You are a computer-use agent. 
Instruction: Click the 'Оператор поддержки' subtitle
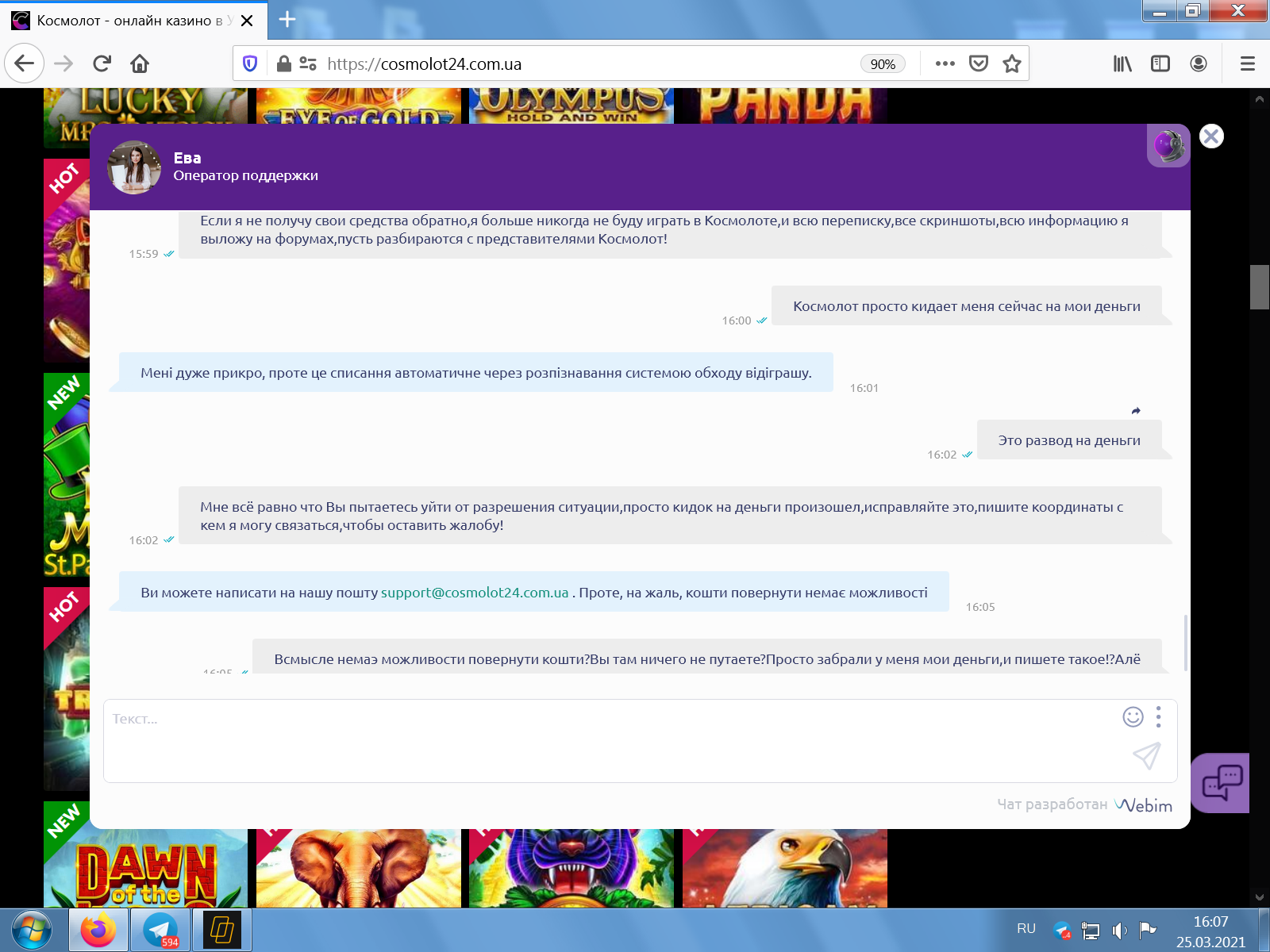(x=246, y=175)
